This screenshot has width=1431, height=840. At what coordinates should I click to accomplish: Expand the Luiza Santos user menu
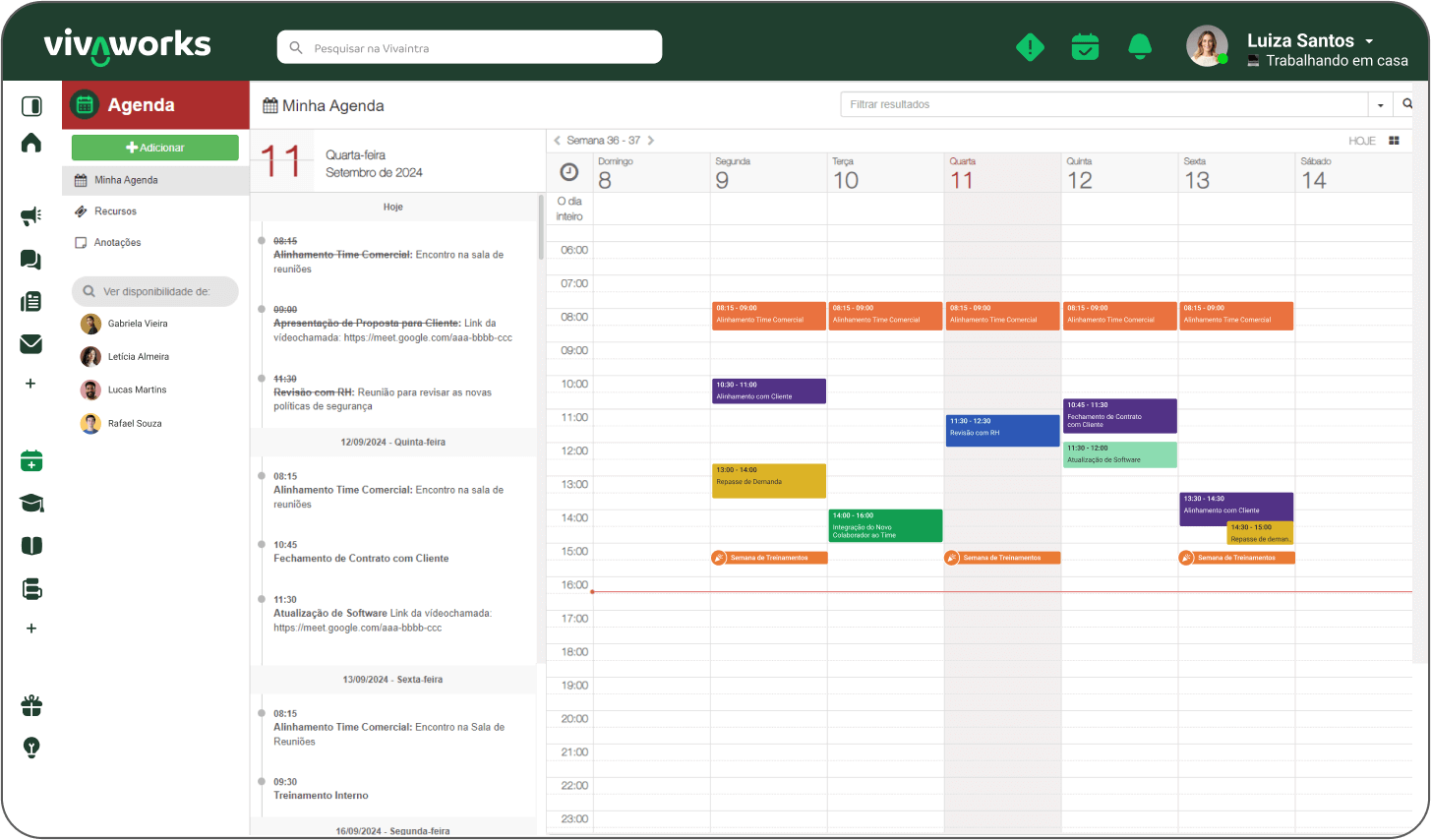click(x=1369, y=41)
